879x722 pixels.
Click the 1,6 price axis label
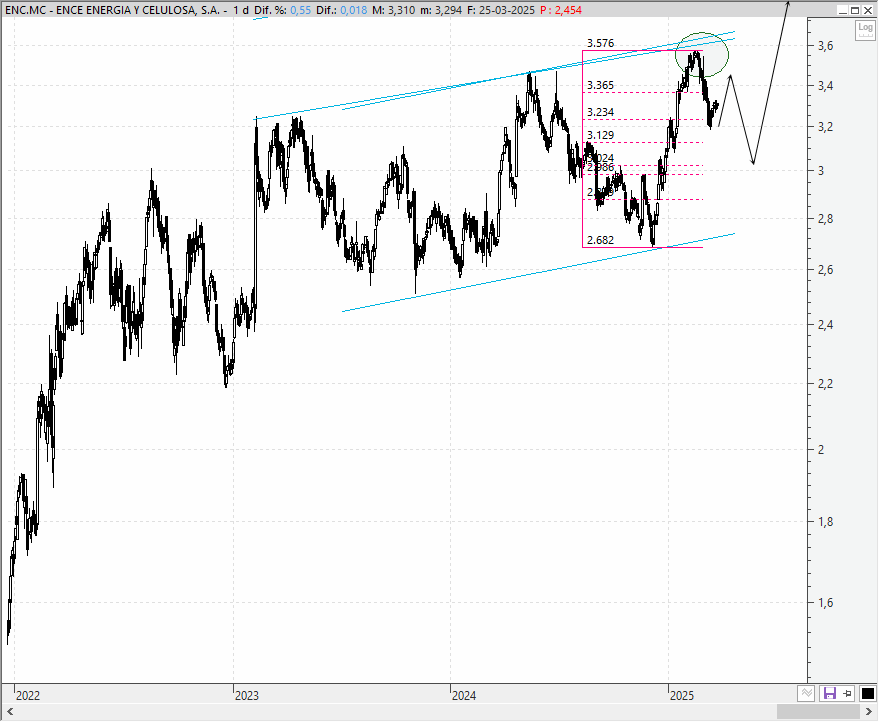pos(825,603)
